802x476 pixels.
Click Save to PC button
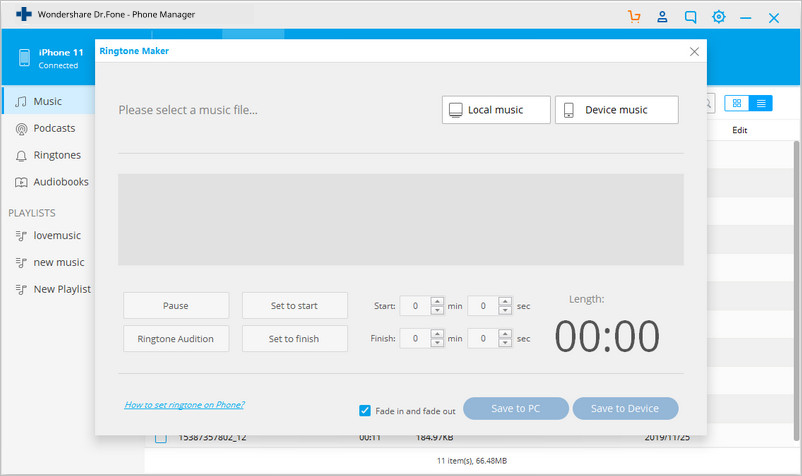(x=516, y=409)
